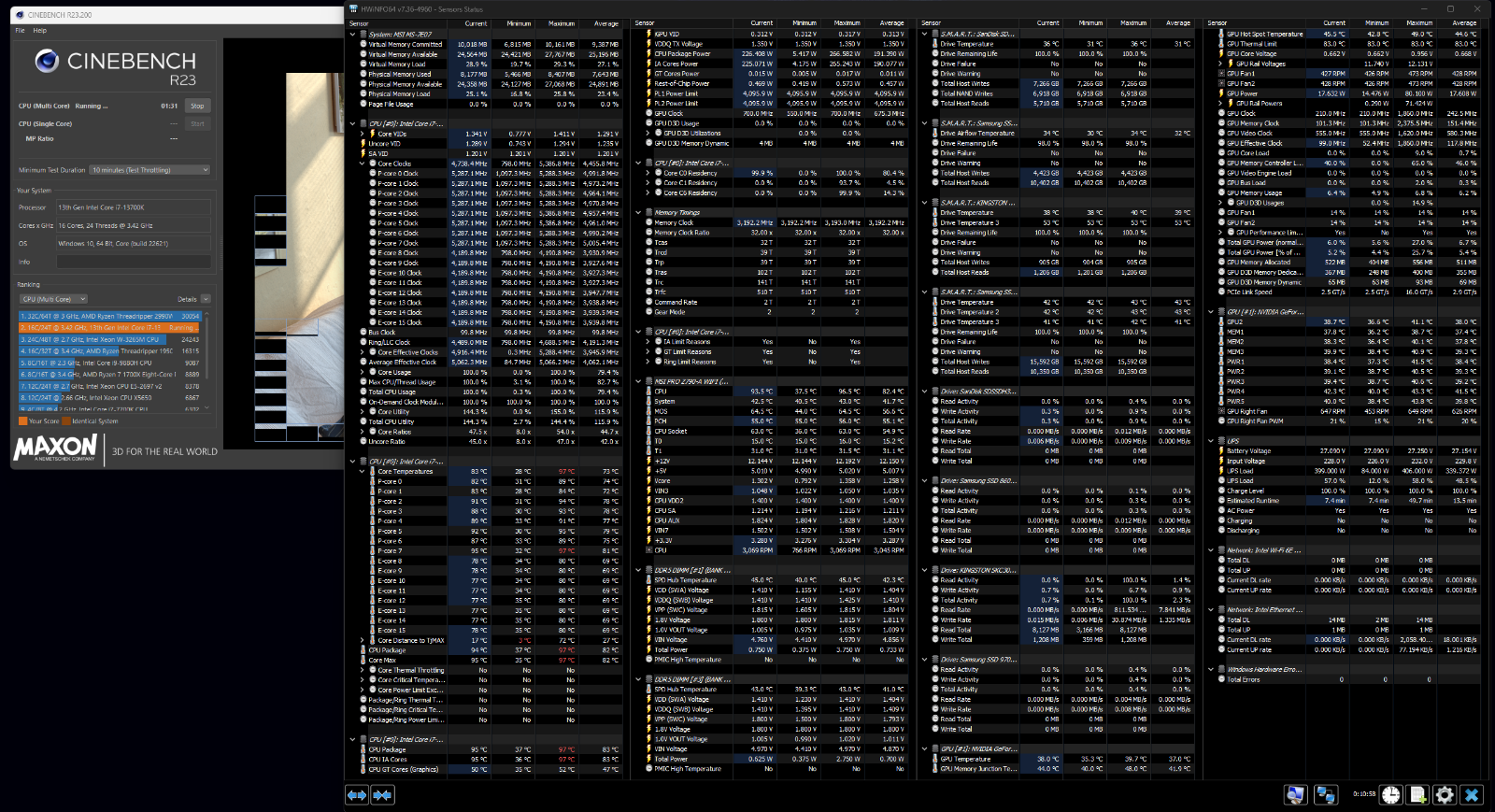Start logging with the sheet-plus icon
The height and width of the screenshot is (812, 1495).
[1417, 794]
